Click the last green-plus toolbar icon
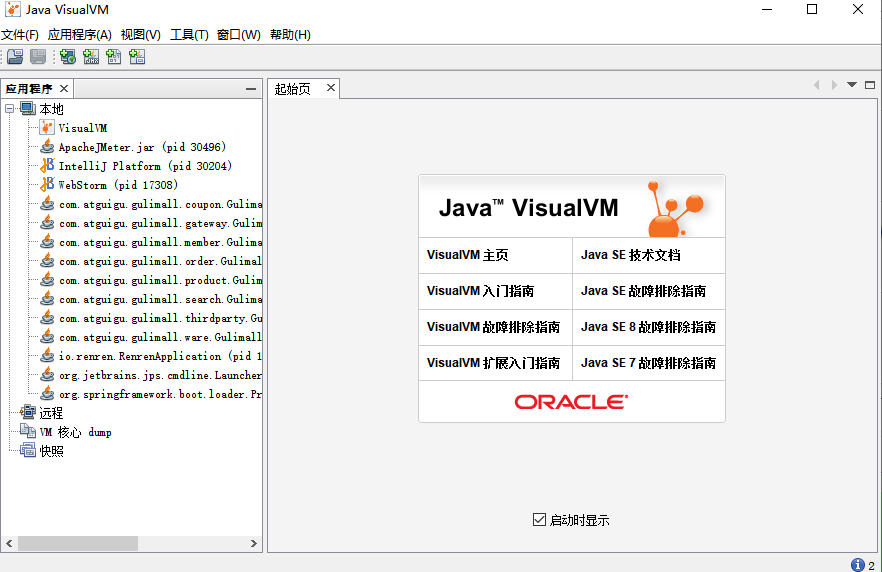The image size is (882, 572). tap(137, 57)
